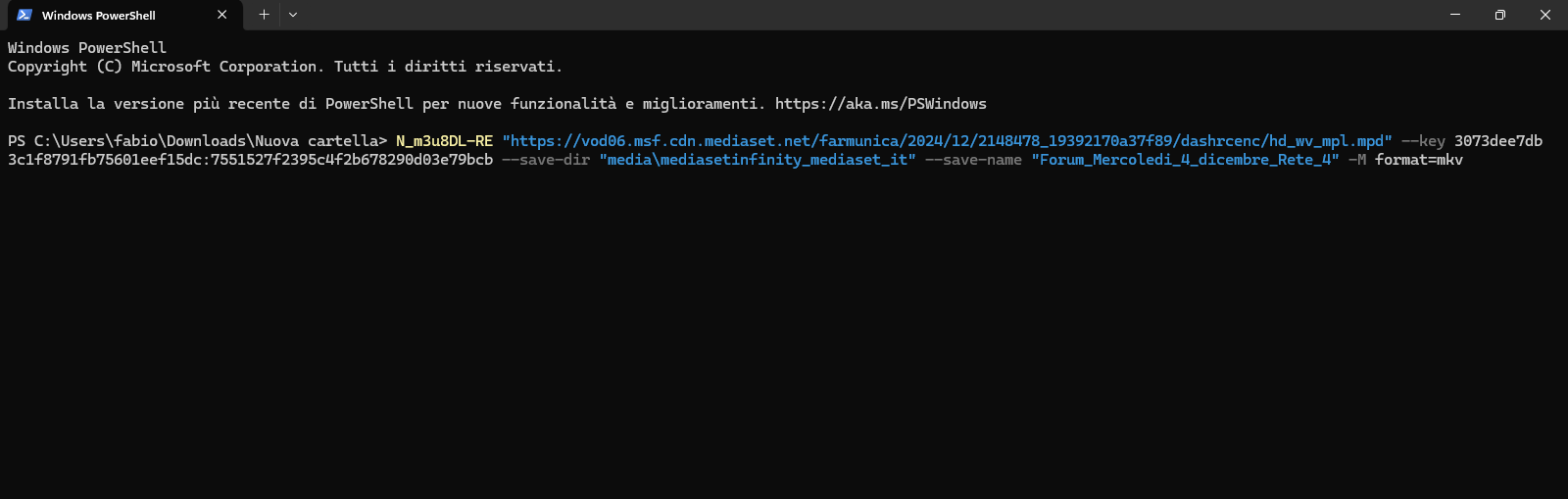Image resolution: width=1568 pixels, height=499 pixels.
Task: Click the --save-name parameter flag
Action: click(973, 160)
